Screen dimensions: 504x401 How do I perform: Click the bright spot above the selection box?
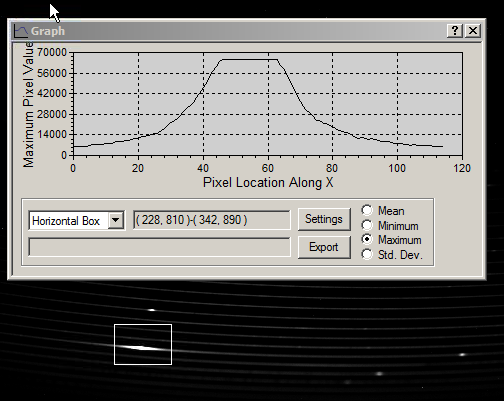[x=152, y=310]
